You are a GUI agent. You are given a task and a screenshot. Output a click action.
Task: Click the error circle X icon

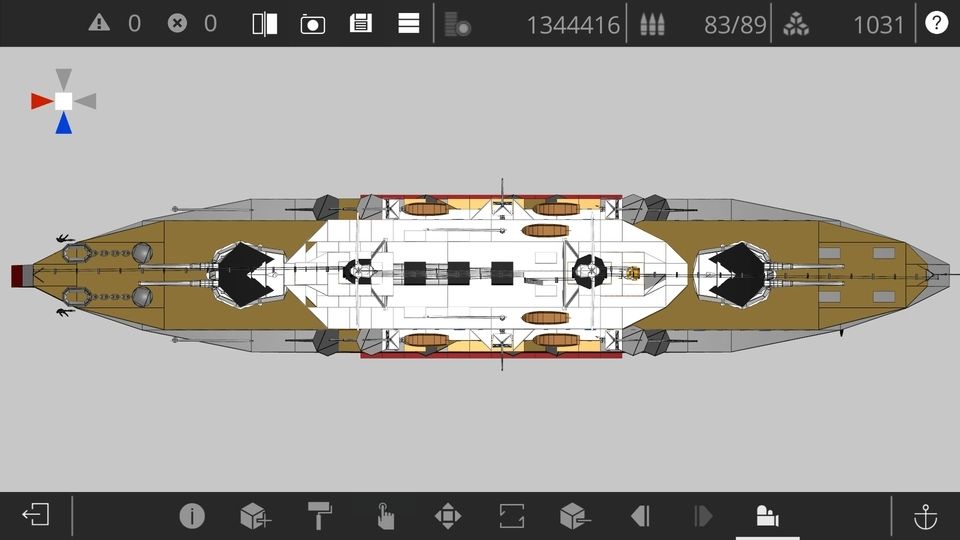click(178, 23)
